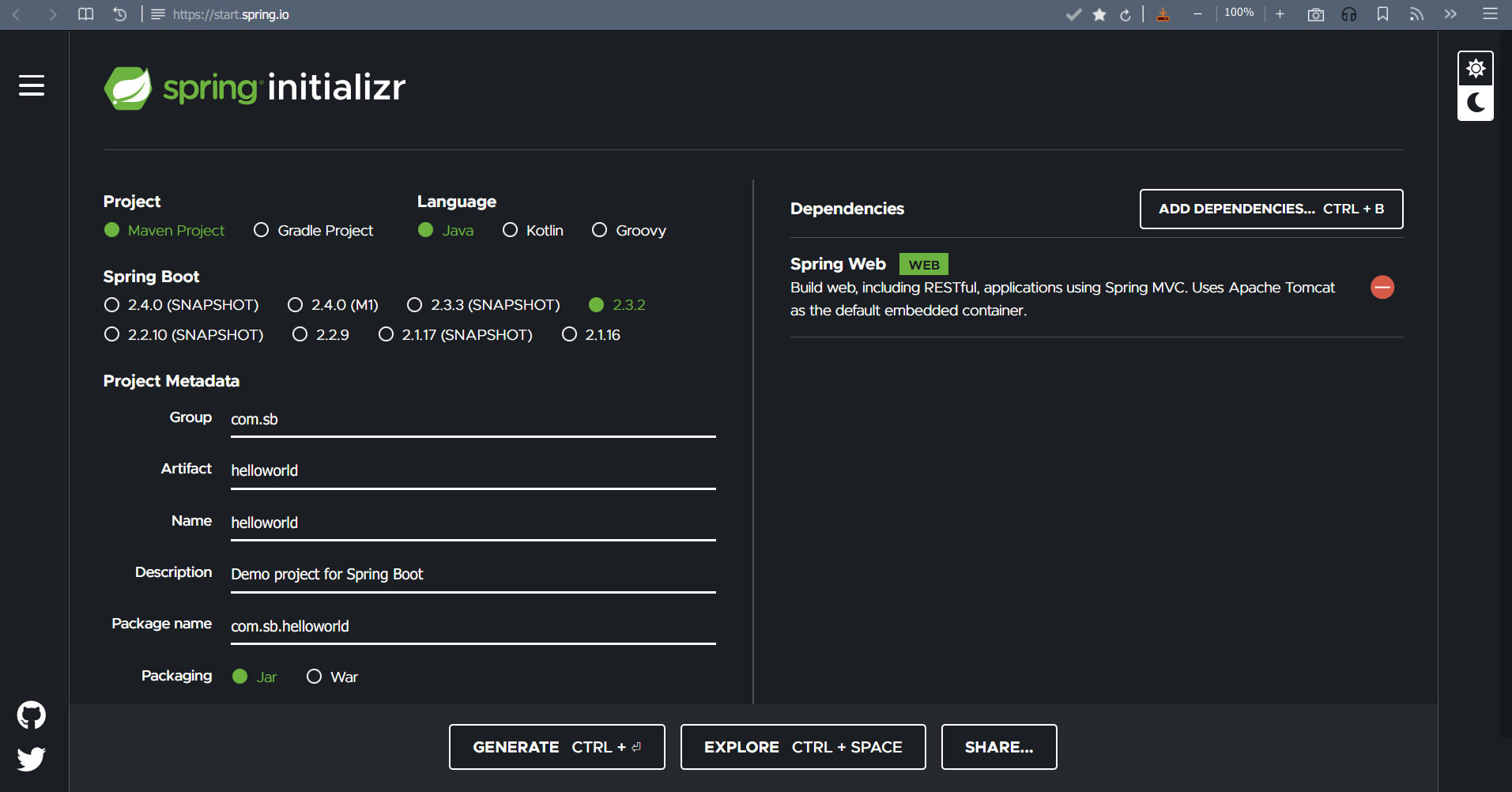Reload the page
This screenshot has width=1512, height=792.
(x=1126, y=14)
